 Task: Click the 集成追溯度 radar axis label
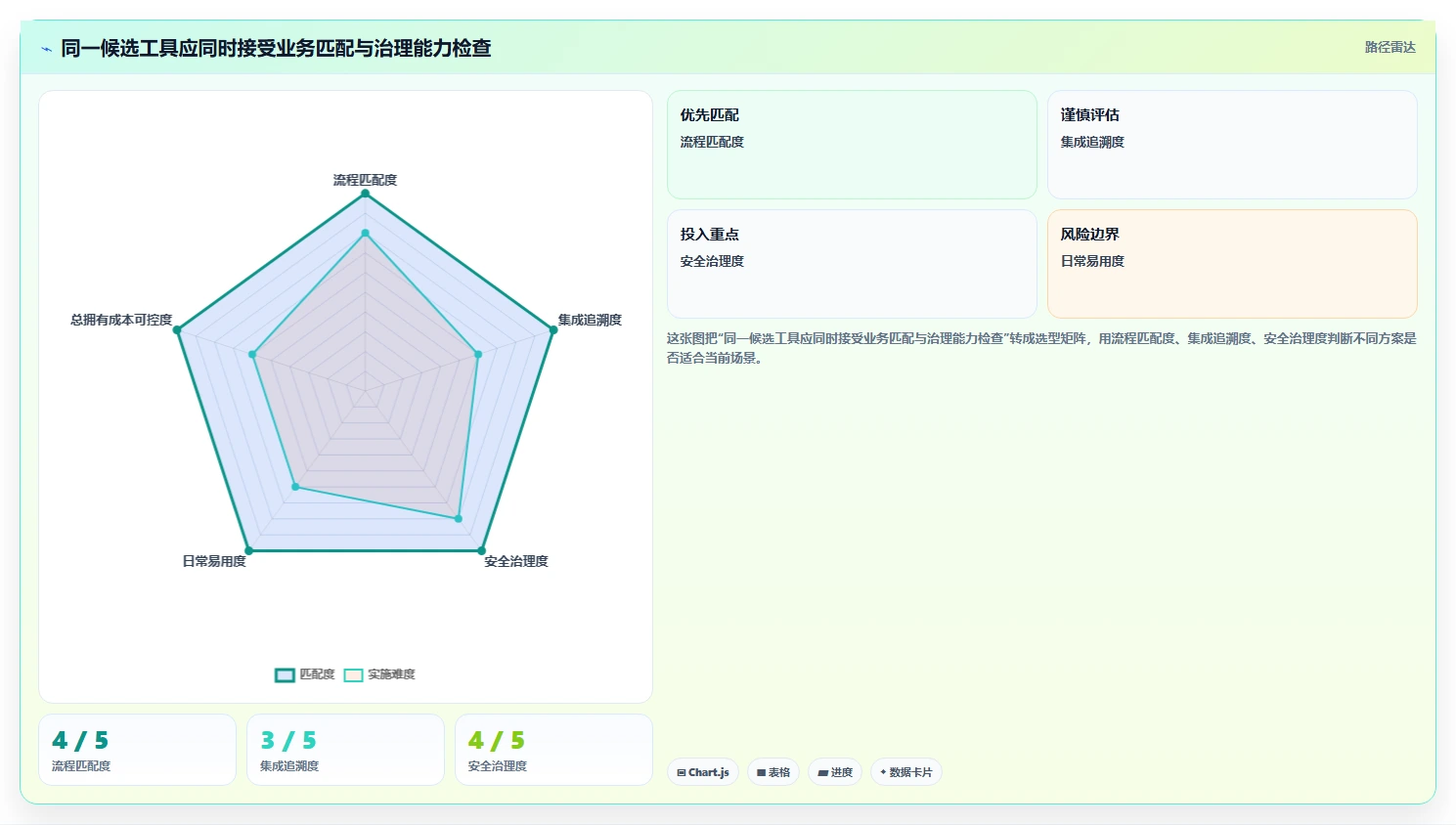tap(590, 320)
